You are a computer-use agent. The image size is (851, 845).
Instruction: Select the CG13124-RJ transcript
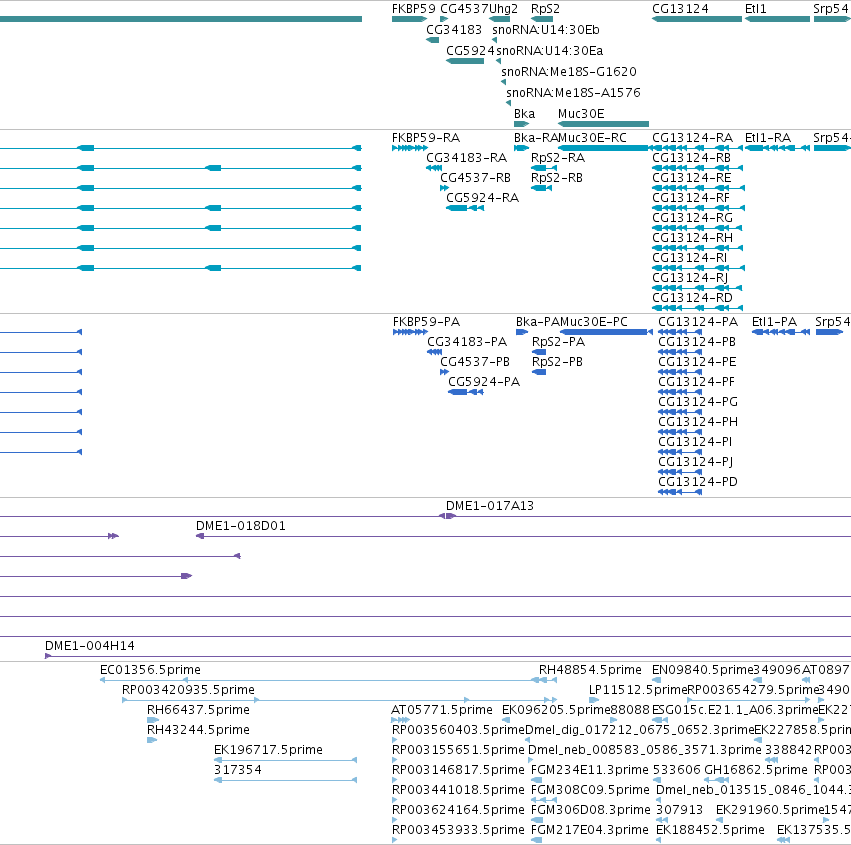tap(697, 288)
